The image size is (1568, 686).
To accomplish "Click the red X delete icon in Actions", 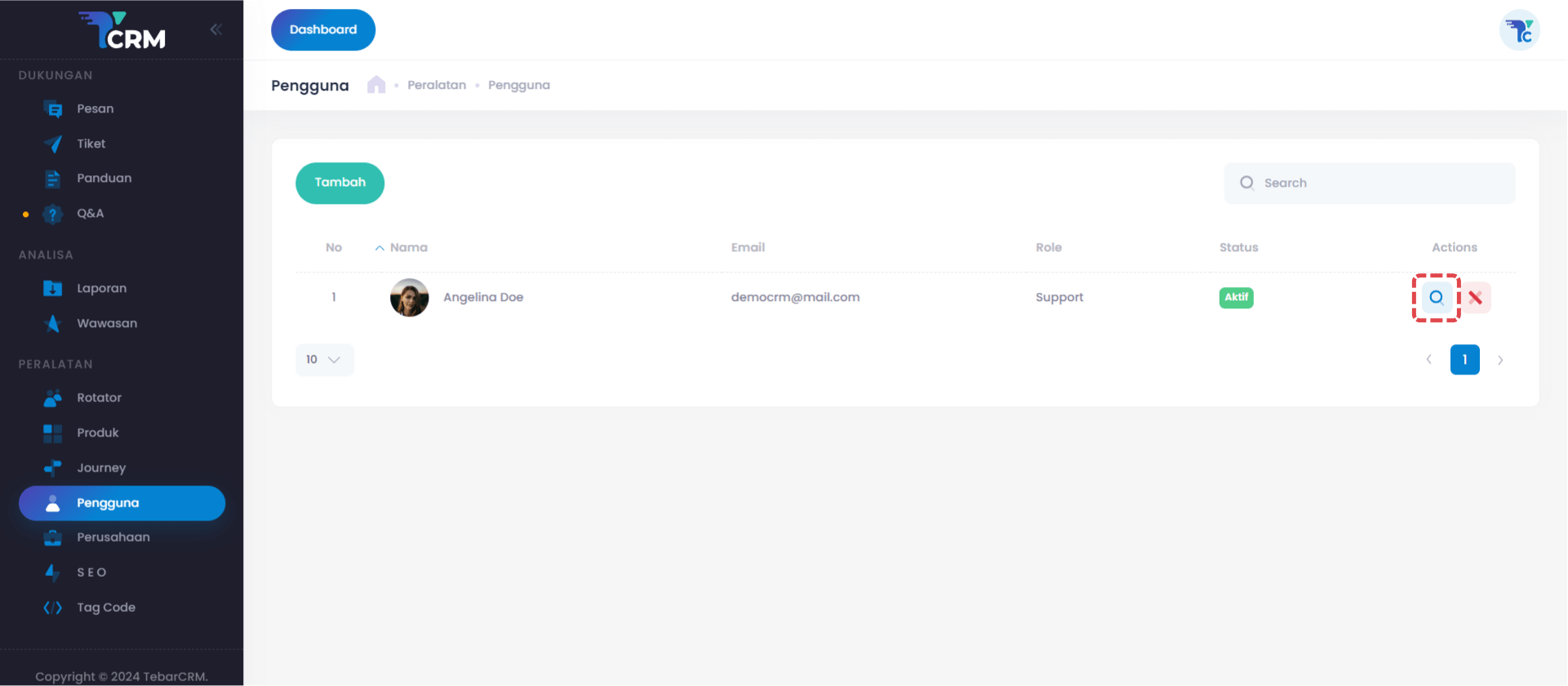I will pyautogui.click(x=1475, y=298).
